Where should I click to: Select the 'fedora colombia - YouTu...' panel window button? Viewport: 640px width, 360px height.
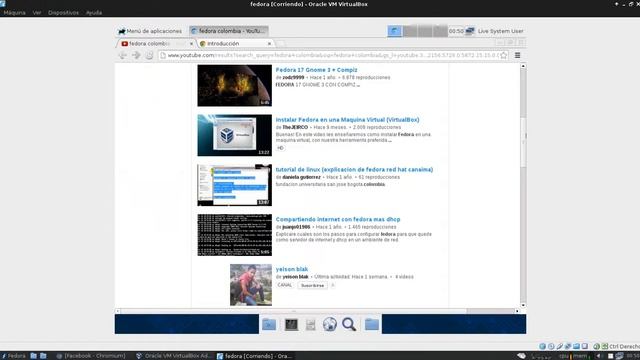click(229, 31)
